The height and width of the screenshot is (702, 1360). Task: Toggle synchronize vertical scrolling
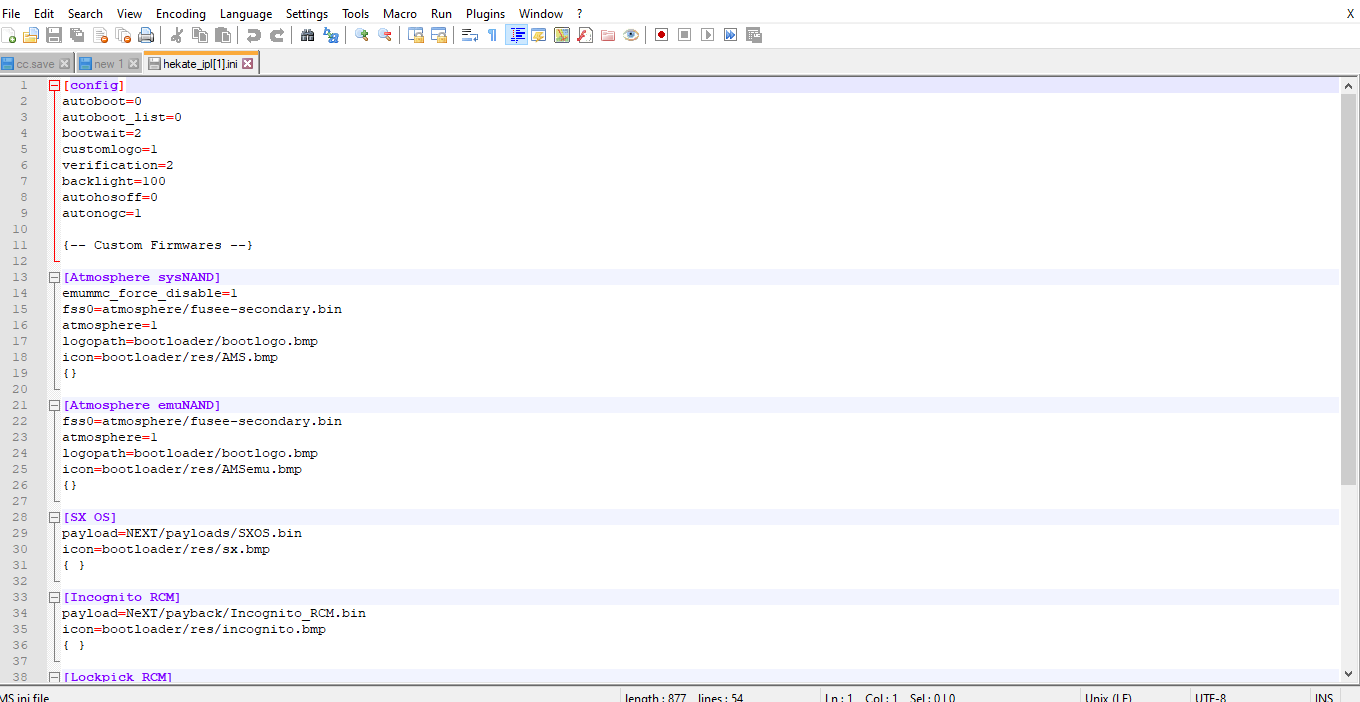click(416, 35)
